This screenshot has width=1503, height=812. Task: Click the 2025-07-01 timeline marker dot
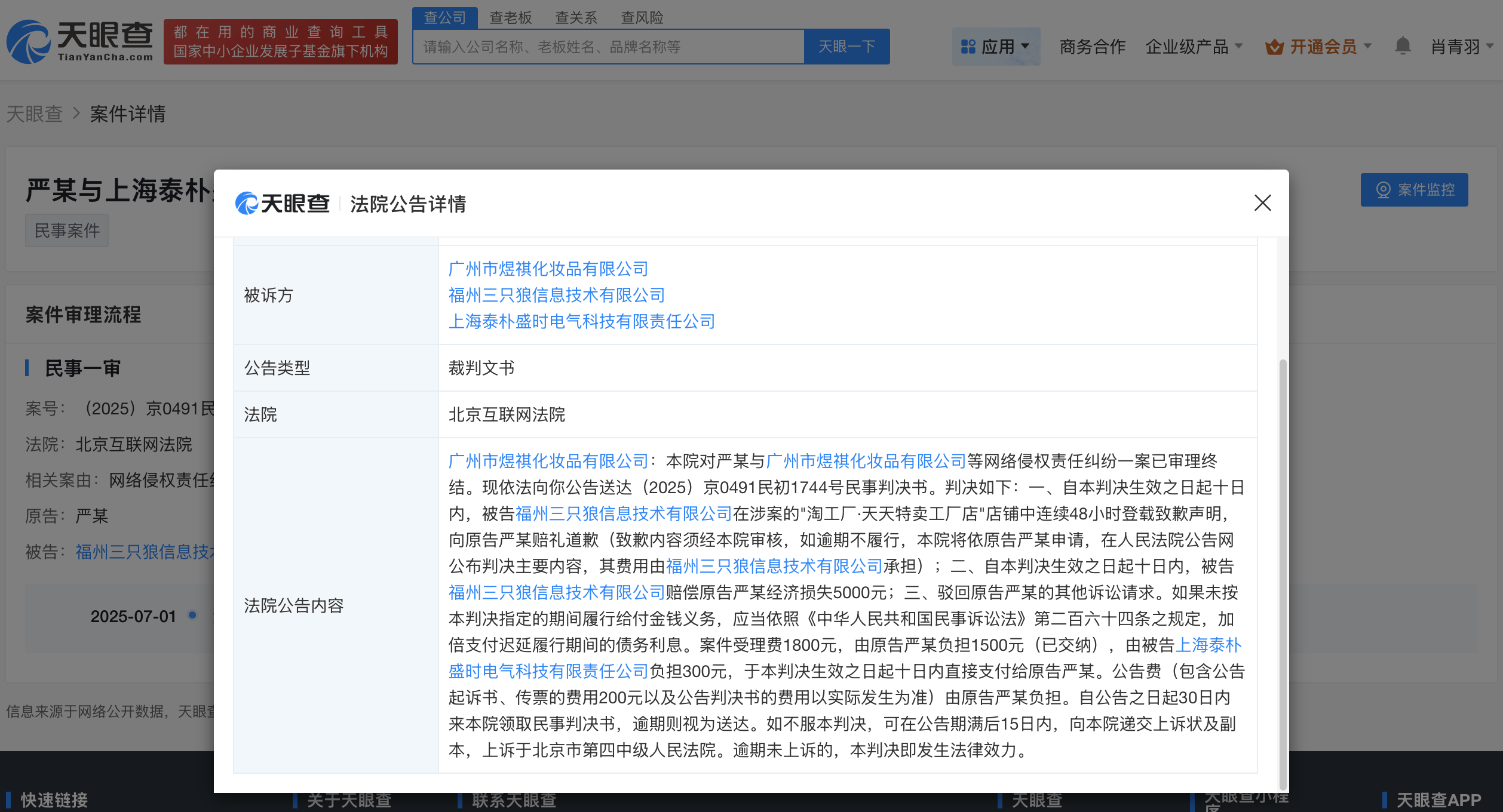tap(192, 615)
